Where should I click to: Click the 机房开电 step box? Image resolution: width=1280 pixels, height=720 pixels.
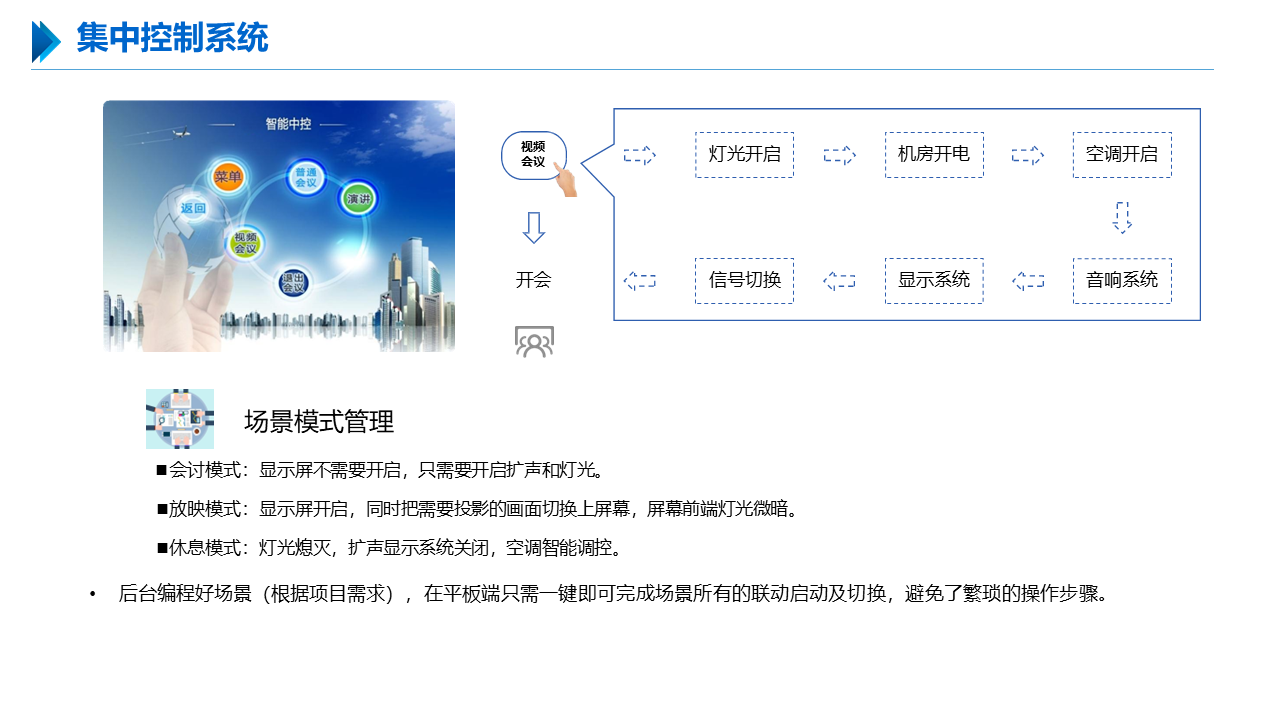click(934, 155)
